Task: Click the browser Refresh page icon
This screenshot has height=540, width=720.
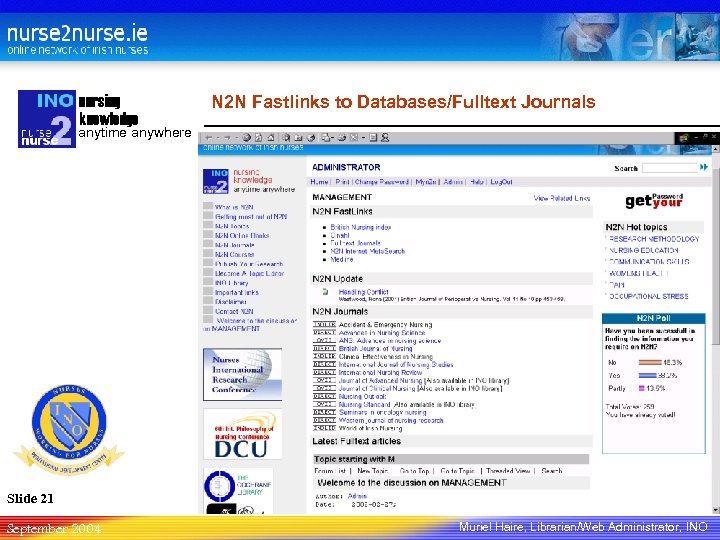Action: click(259, 137)
